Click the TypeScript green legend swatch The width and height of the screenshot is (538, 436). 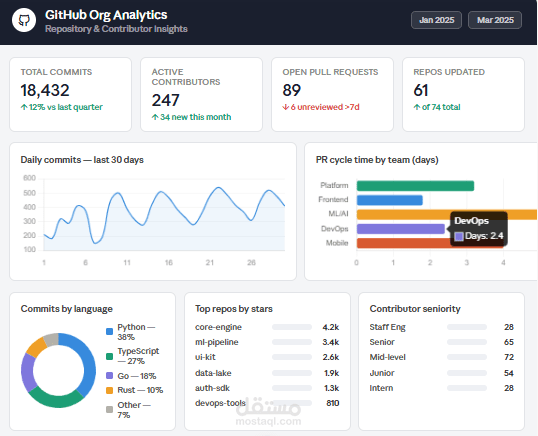(x=109, y=356)
